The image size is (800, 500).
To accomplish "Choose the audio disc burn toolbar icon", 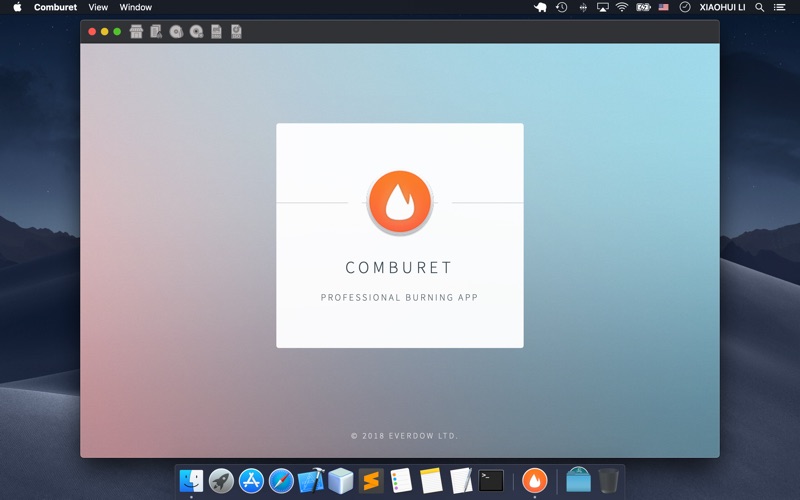I will pyautogui.click(x=176, y=32).
